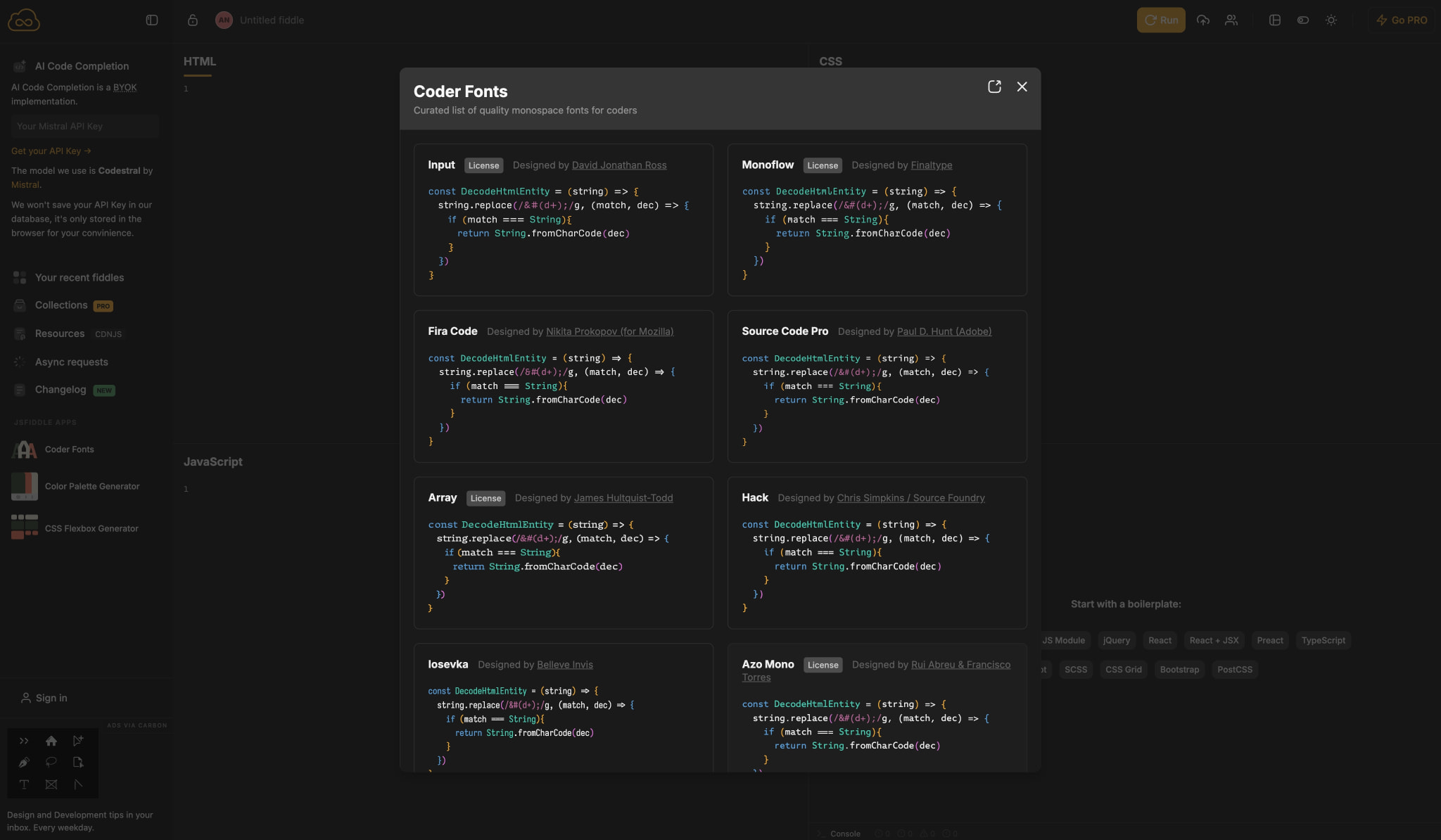Select the Source Code Pro font name
The width and height of the screenshot is (1441, 840).
coord(785,331)
